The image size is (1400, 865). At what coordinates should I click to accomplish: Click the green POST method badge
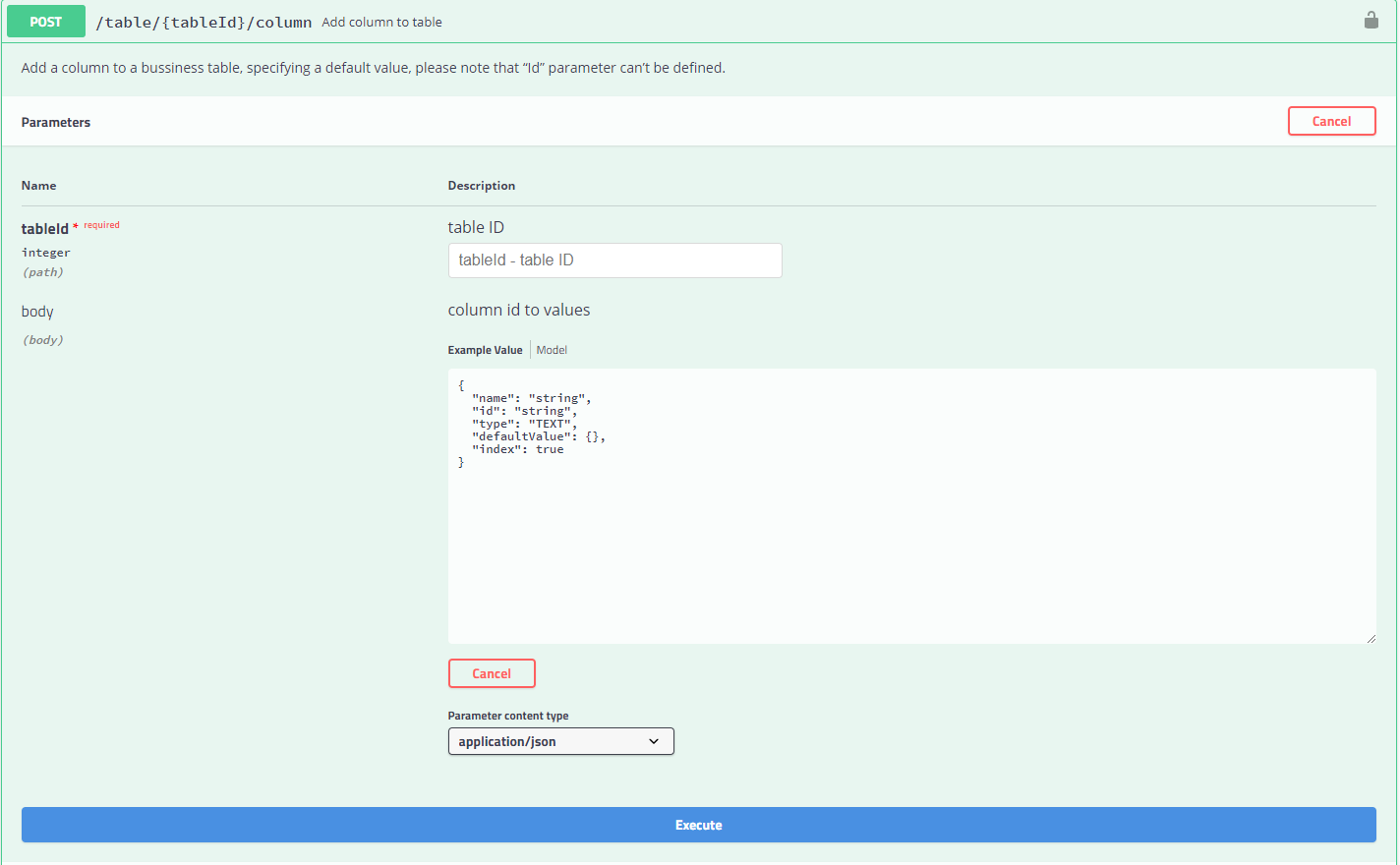click(45, 20)
